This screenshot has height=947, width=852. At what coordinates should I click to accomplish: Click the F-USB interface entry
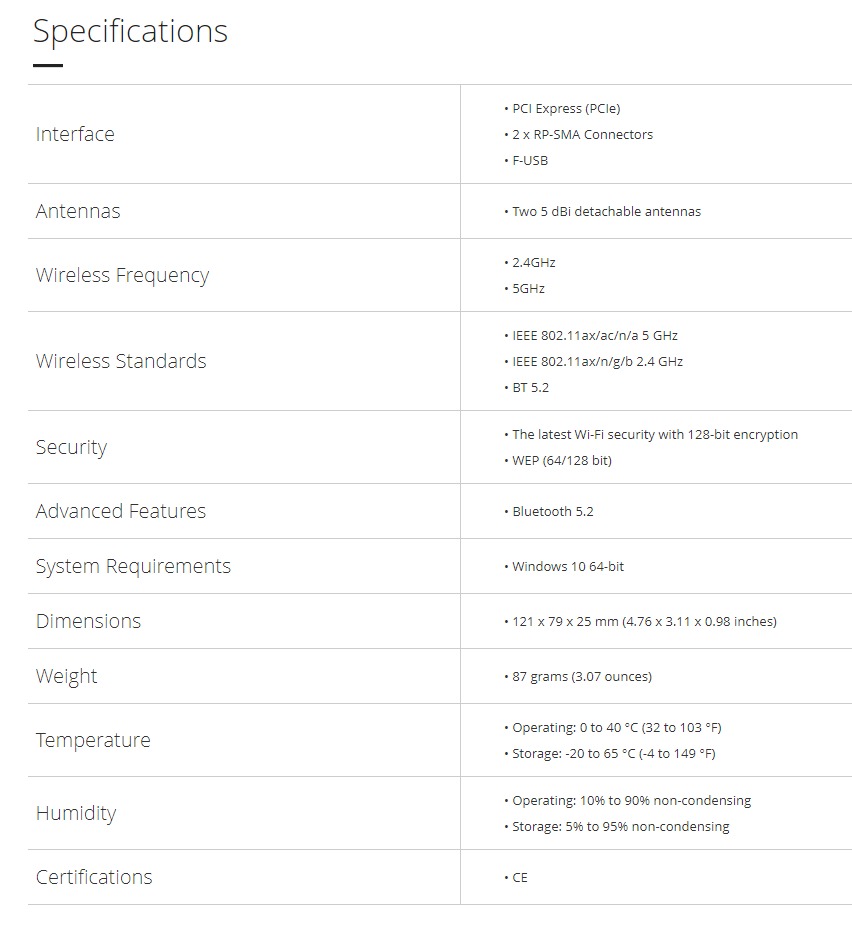[530, 160]
